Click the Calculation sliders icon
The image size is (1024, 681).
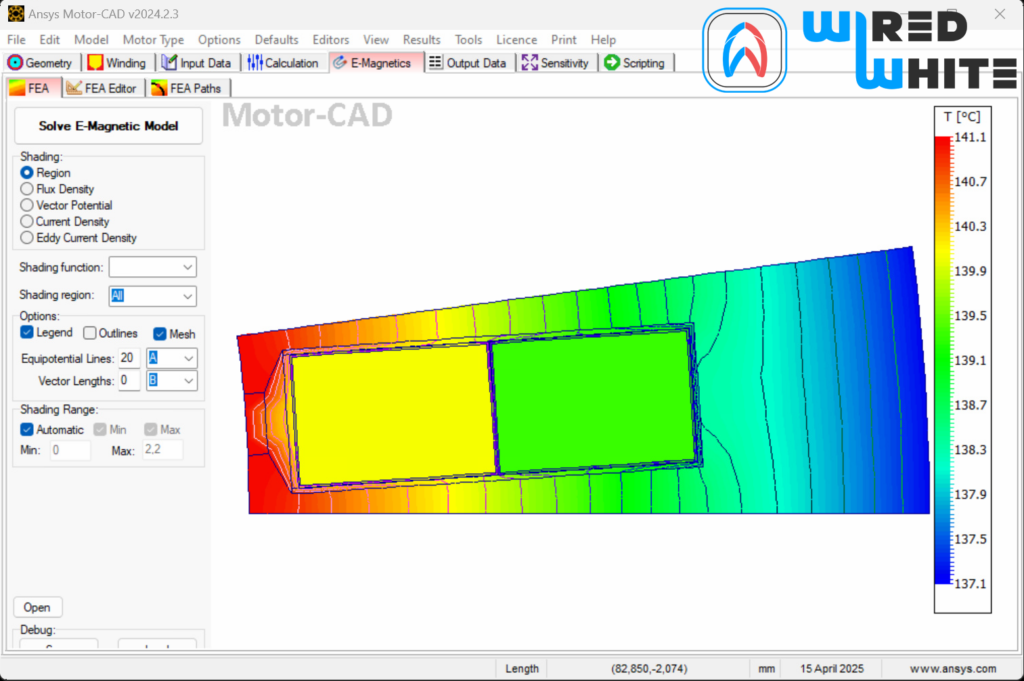pos(255,63)
